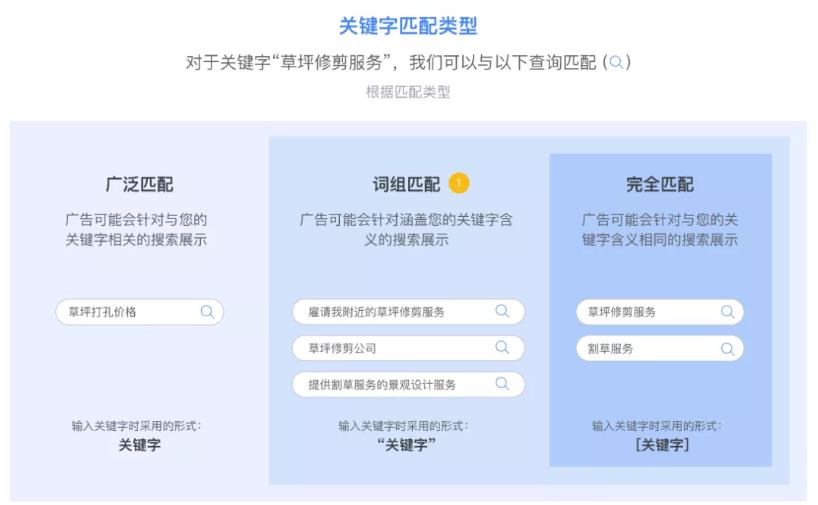818x505 pixels.
Task: Click the 完全匹配 heading
Action: (x=659, y=184)
